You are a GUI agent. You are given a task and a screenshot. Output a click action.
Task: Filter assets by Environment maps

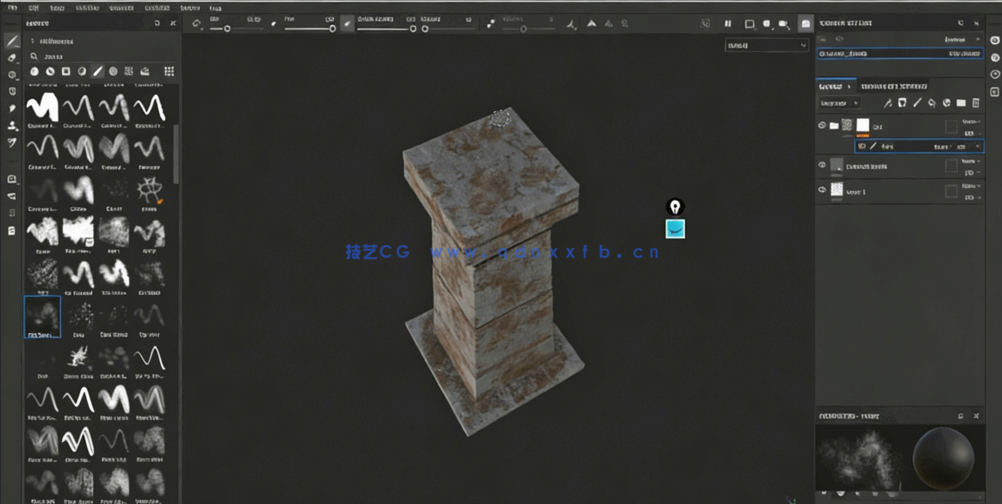pos(145,72)
